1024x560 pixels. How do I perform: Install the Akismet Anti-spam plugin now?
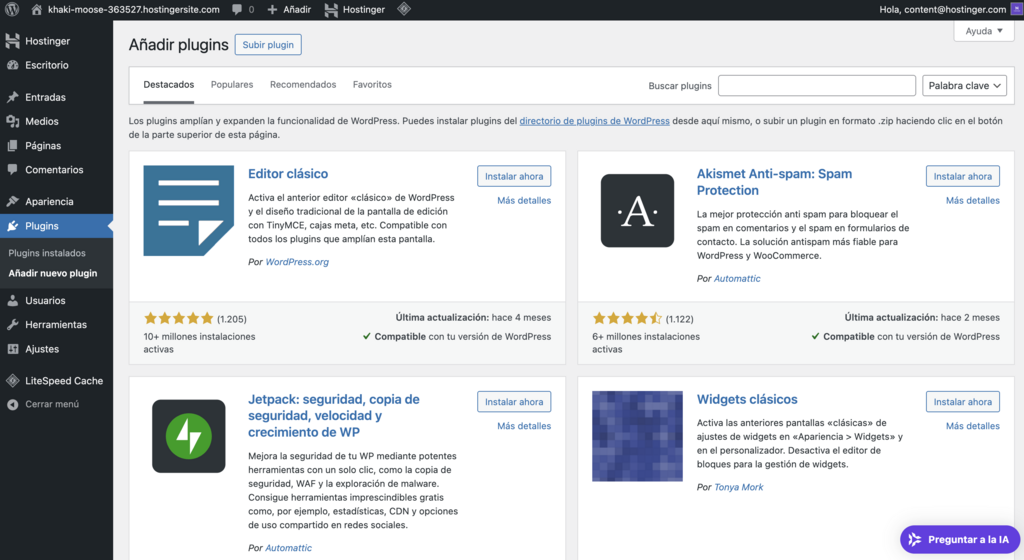962,176
